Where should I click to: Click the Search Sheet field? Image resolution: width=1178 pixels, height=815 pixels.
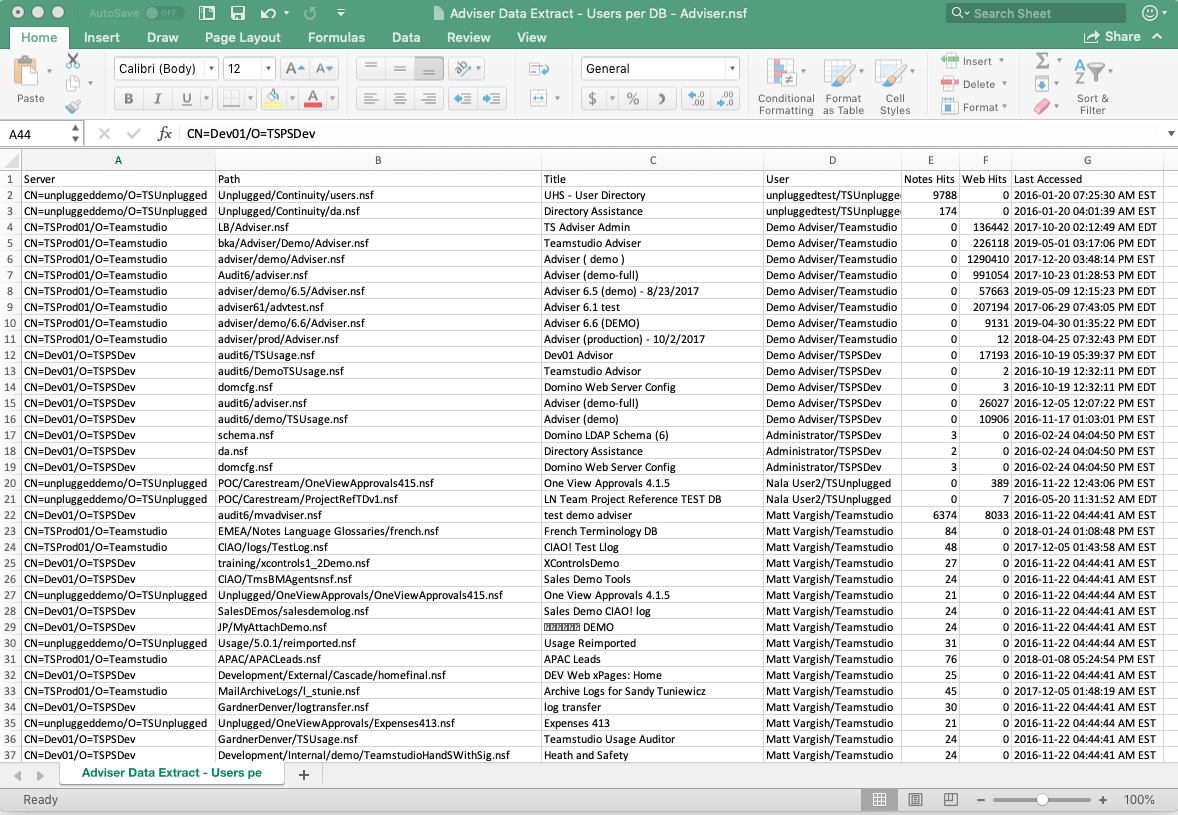pos(1035,13)
